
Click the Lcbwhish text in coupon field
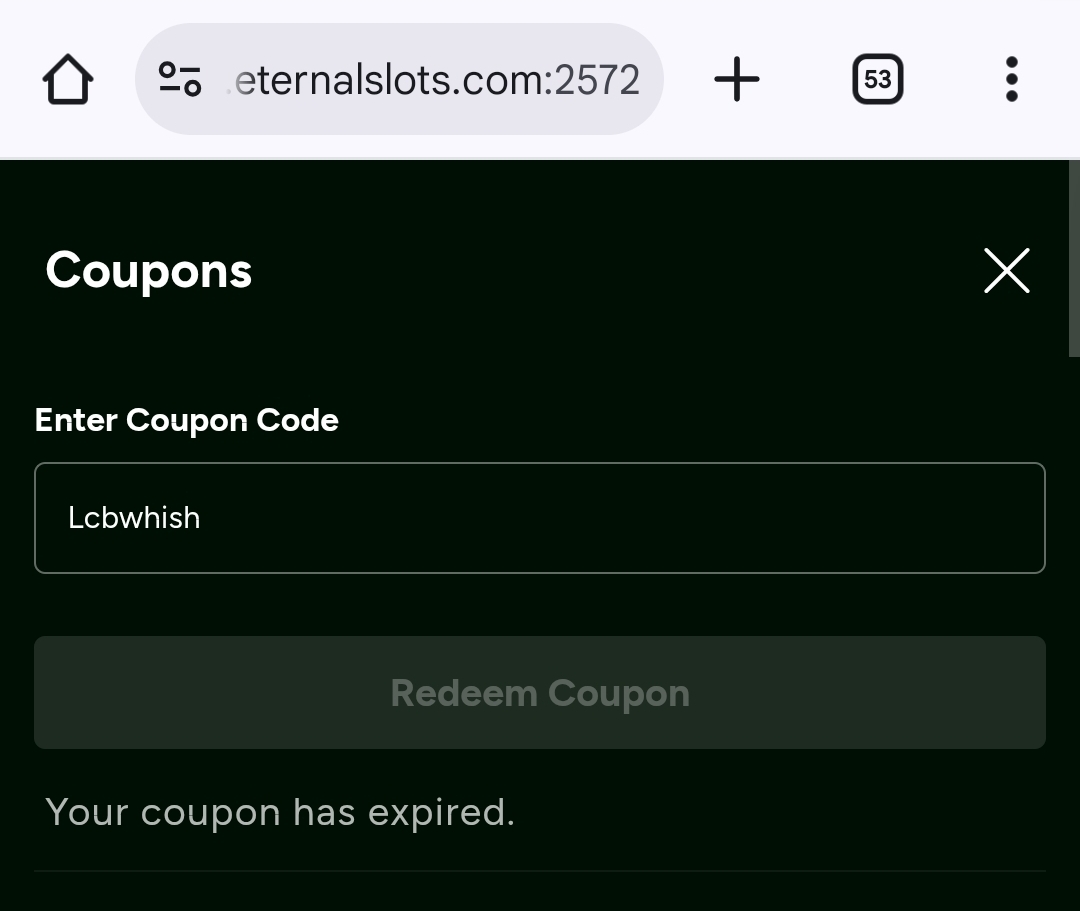pyautogui.click(x=134, y=518)
